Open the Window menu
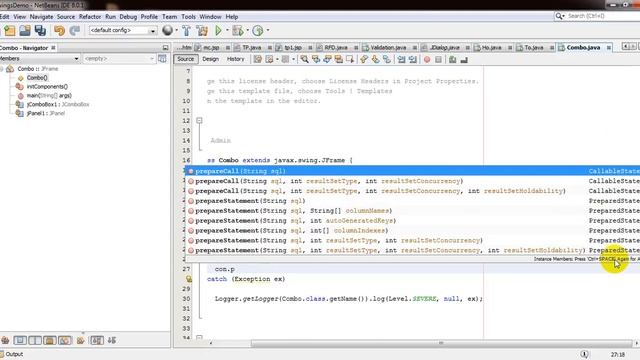Screen dimensions: 640x360 pos(210,17)
